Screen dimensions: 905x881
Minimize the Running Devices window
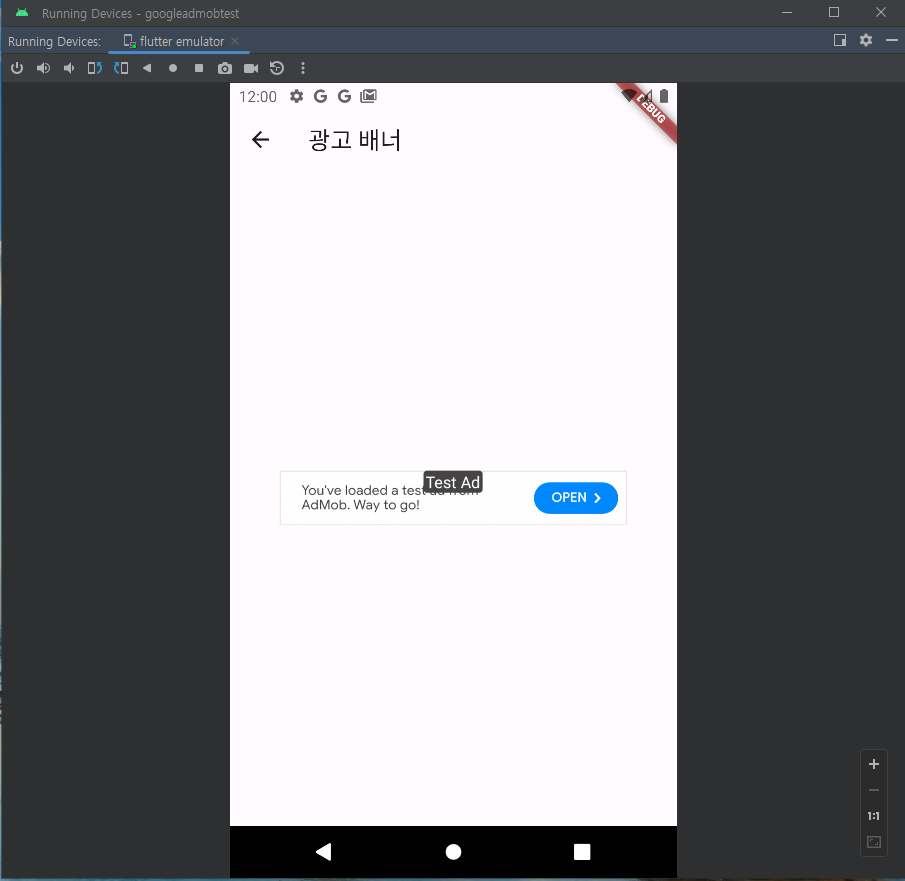click(787, 12)
